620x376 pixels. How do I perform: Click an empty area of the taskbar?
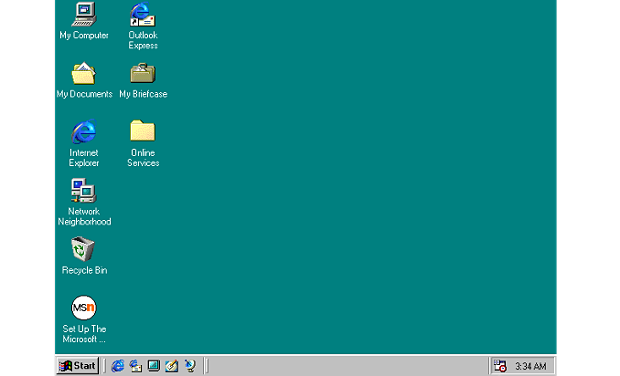(348, 366)
